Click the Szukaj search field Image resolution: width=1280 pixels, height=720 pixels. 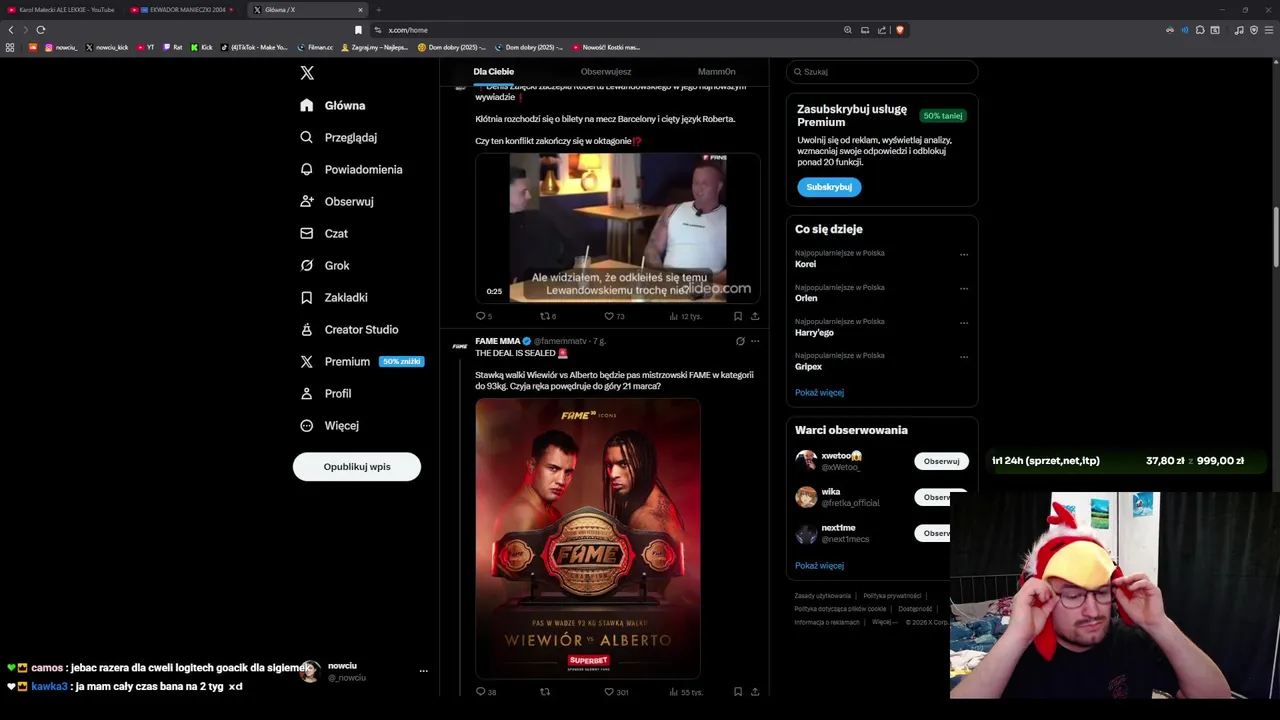click(x=881, y=72)
